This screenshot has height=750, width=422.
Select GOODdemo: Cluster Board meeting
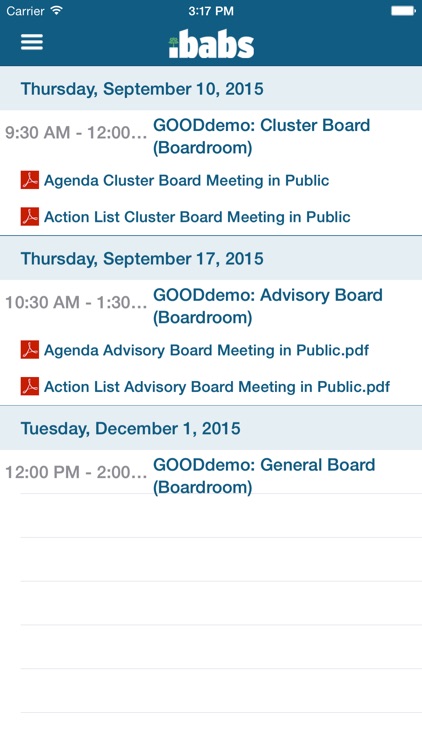click(x=262, y=136)
